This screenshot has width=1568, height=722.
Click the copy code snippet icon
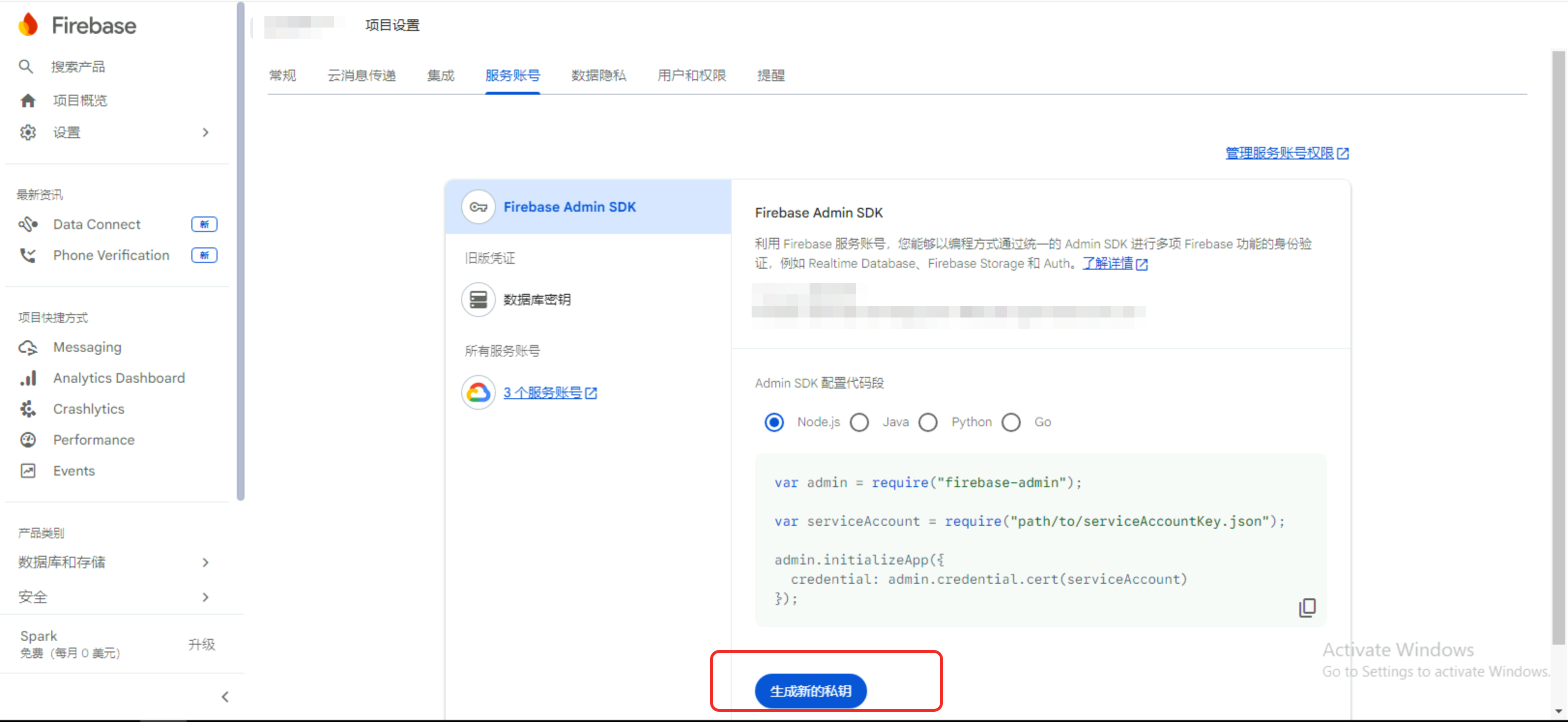pyautogui.click(x=1307, y=607)
